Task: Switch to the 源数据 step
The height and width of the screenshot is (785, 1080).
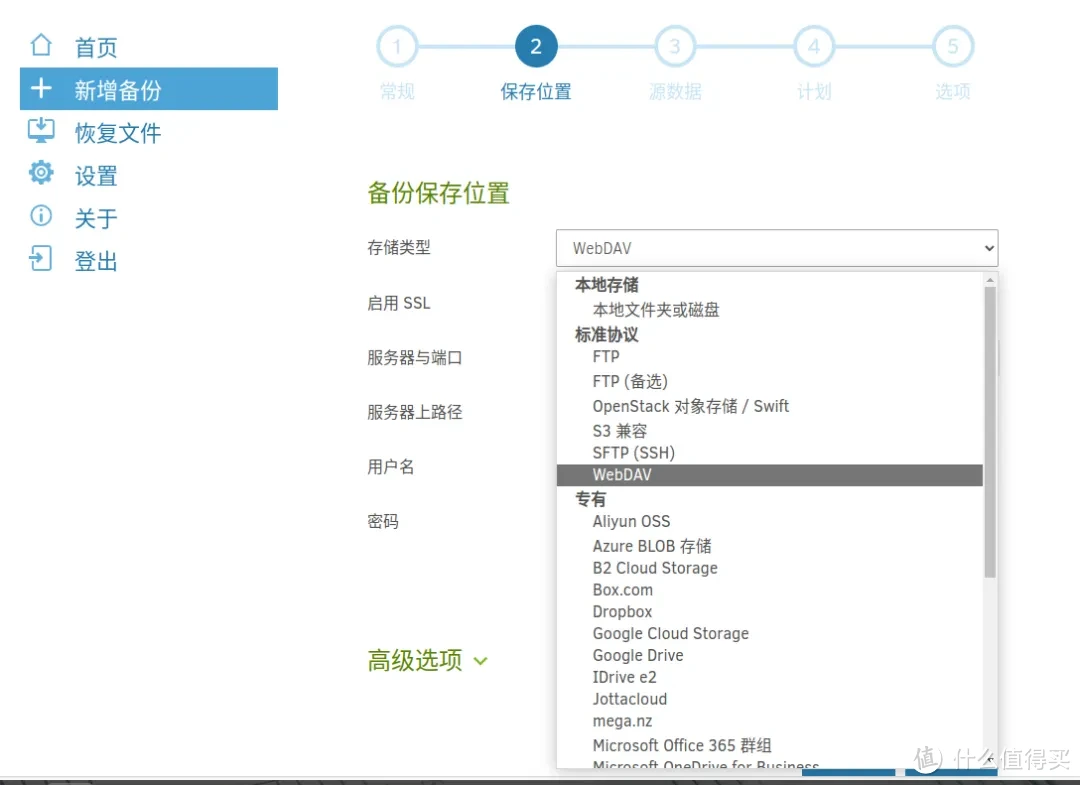Action: pyautogui.click(x=675, y=46)
